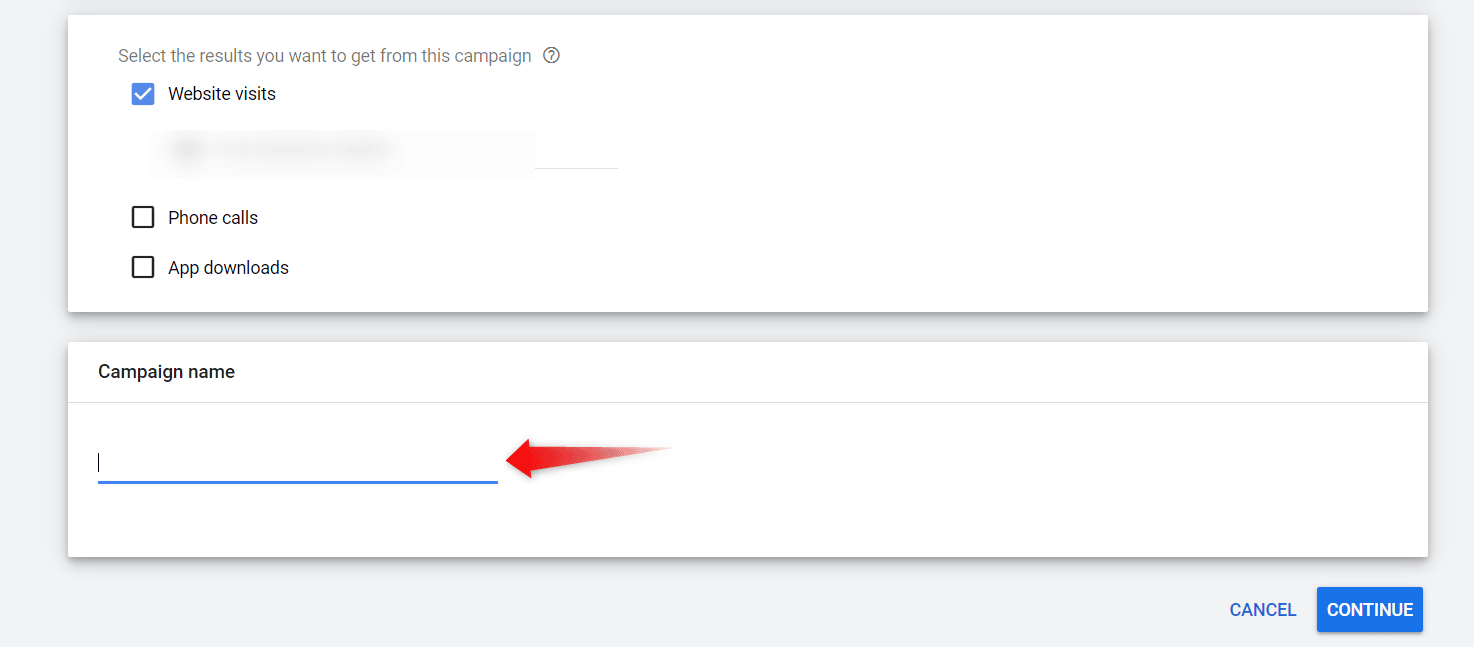The width and height of the screenshot is (1474, 647).
Task: Focus the Campaign name text field
Action: [297, 463]
